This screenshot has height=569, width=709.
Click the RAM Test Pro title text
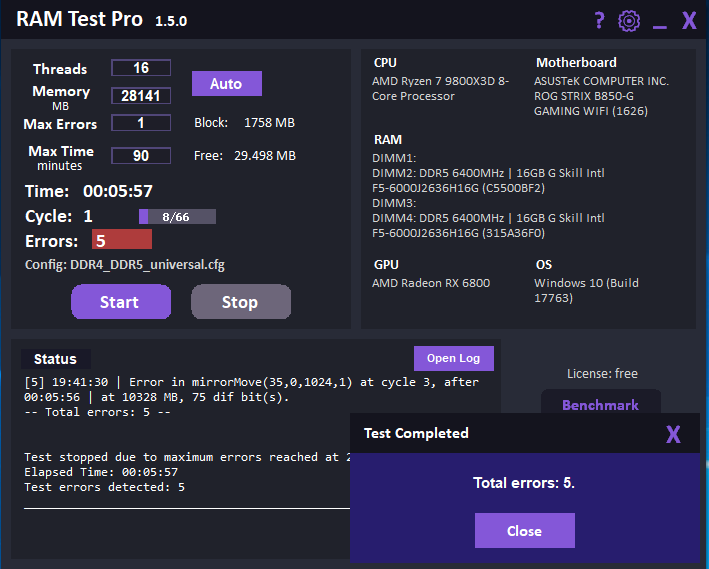pos(80,19)
